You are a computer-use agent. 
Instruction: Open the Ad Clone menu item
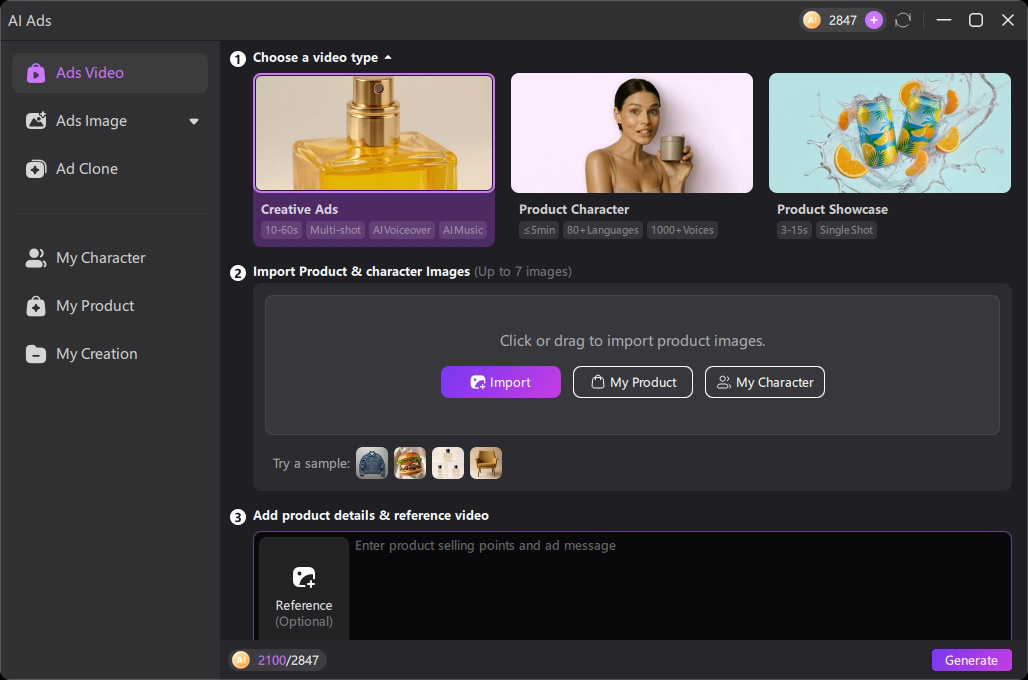pos(110,169)
